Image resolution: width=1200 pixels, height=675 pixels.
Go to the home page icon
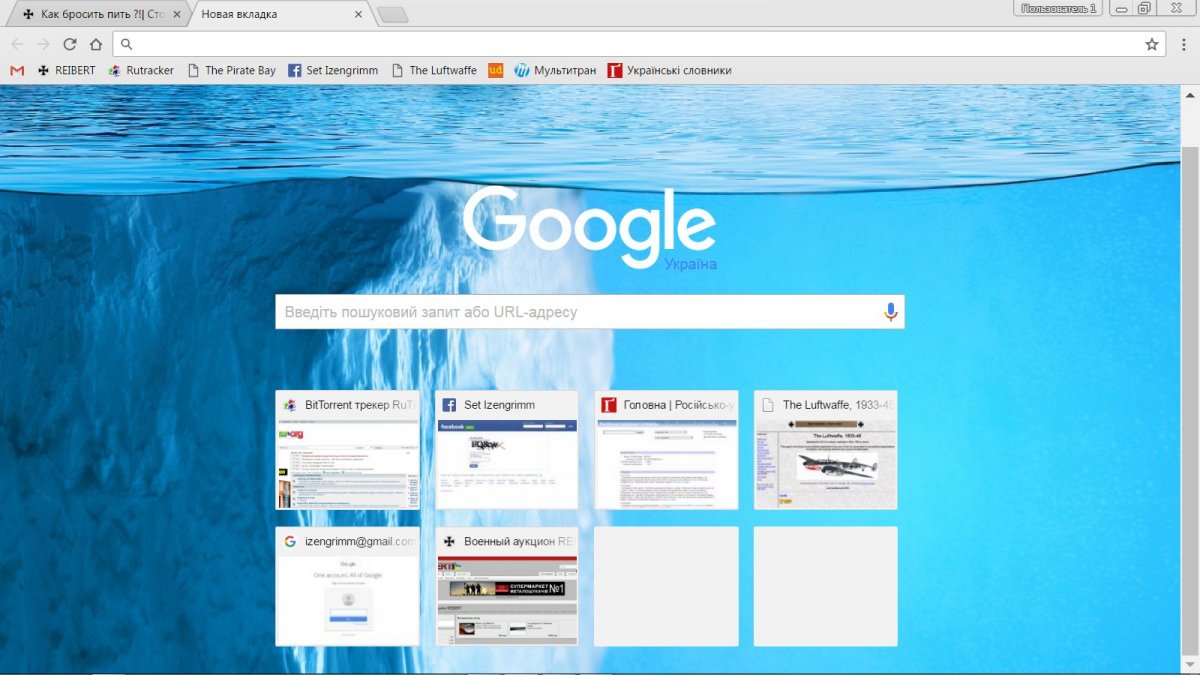click(x=96, y=44)
